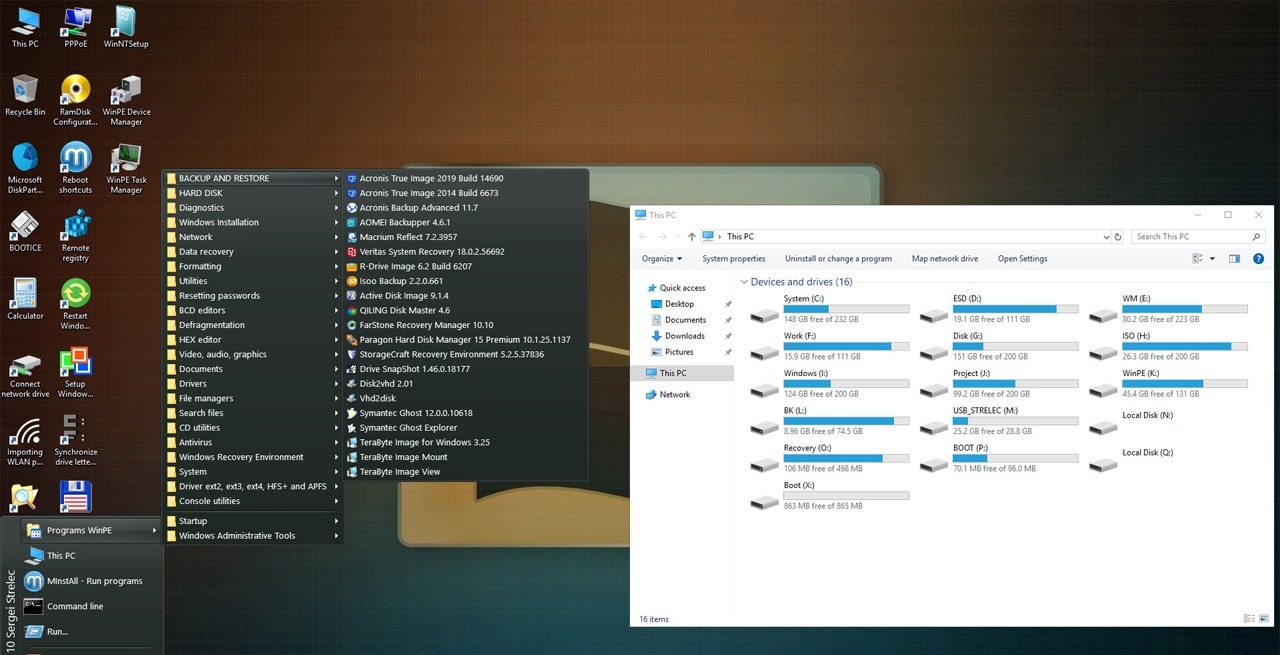Open the view options dropdown arrow
This screenshot has width=1280, height=655.
coord(1213,258)
